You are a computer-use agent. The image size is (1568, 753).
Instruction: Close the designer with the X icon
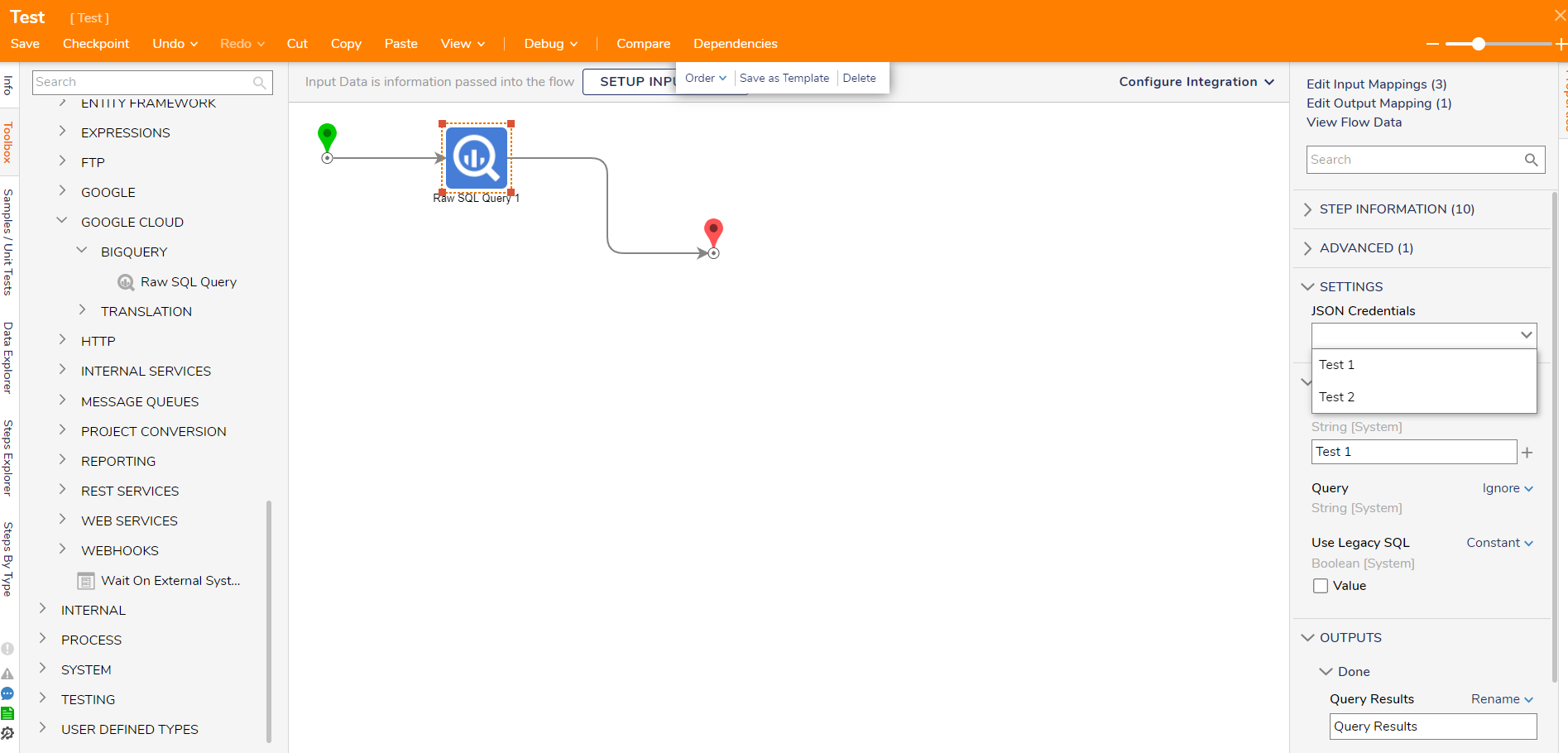(1560, 16)
